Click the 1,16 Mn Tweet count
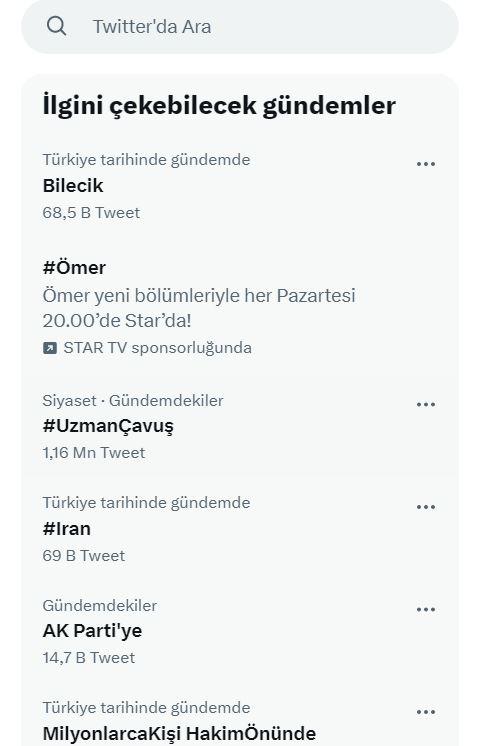 (x=94, y=452)
